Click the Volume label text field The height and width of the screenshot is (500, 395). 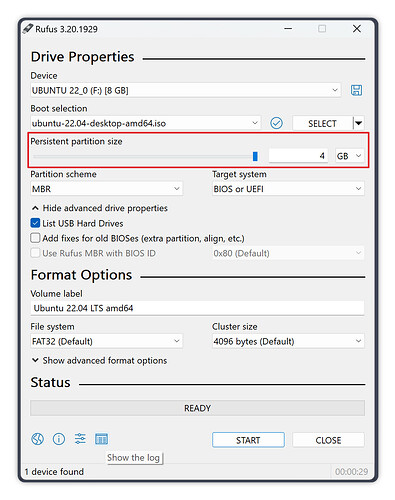click(197, 308)
